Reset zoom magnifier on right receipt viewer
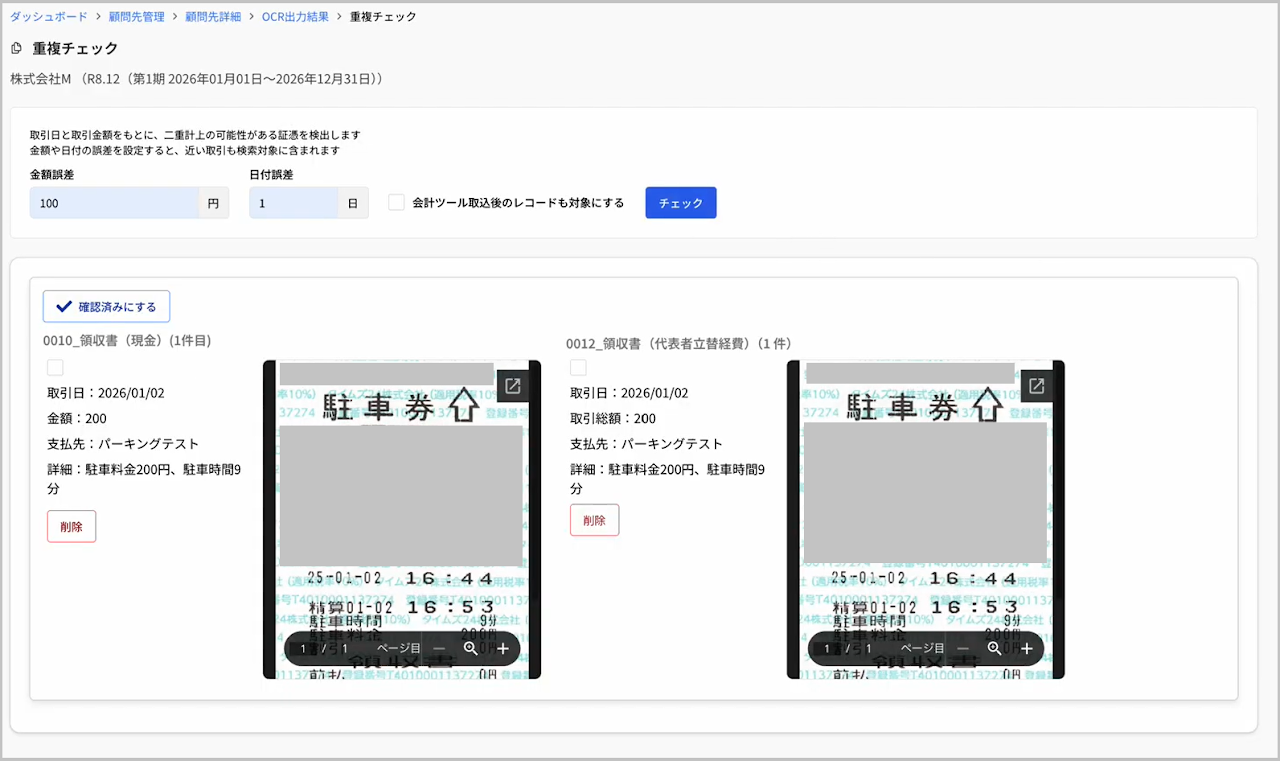This screenshot has width=1280, height=761. [995, 648]
